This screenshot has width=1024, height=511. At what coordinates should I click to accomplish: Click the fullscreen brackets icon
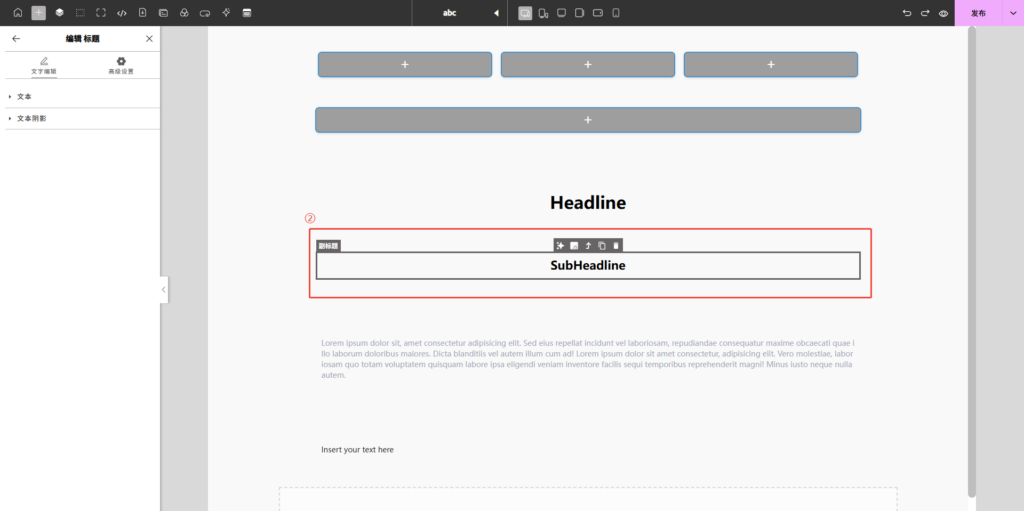(x=101, y=13)
